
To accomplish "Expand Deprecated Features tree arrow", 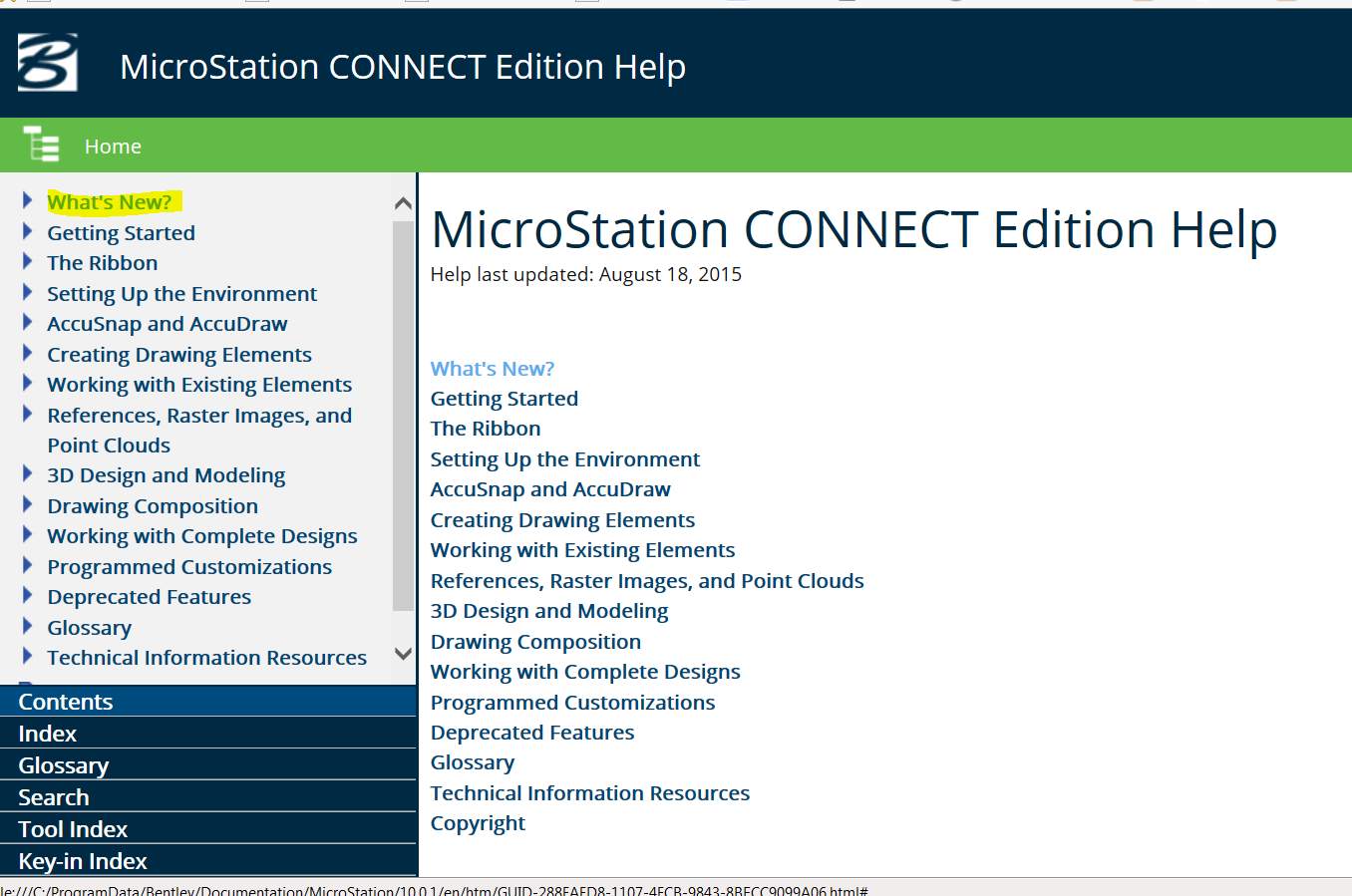I will [x=28, y=595].
